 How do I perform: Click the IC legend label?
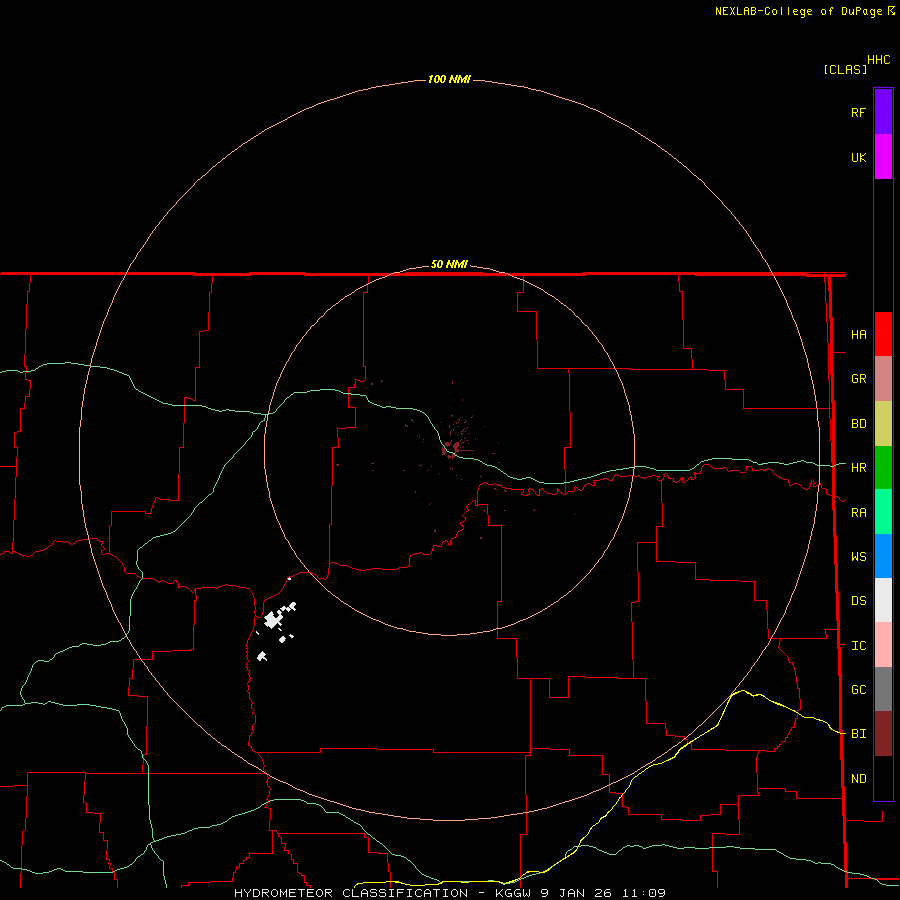858,646
